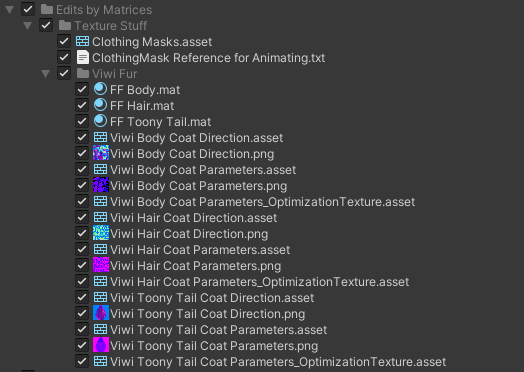Click the Viwi Body Coat Direction.png thumbnail
The image size is (524, 372).
pyautogui.click(x=101, y=153)
